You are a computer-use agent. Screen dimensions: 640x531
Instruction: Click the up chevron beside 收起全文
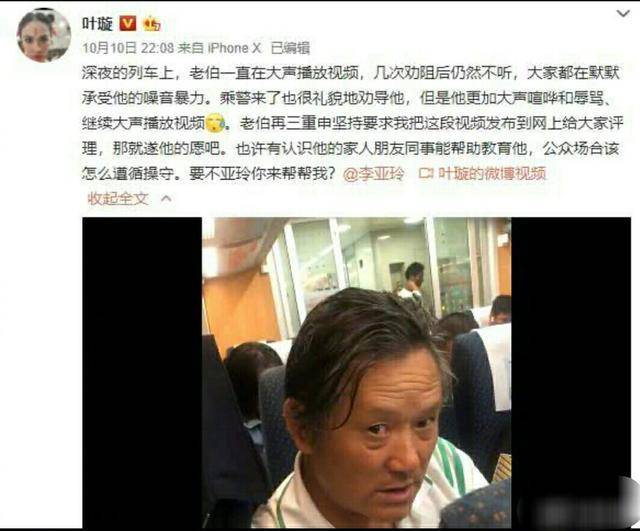[166, 199]
